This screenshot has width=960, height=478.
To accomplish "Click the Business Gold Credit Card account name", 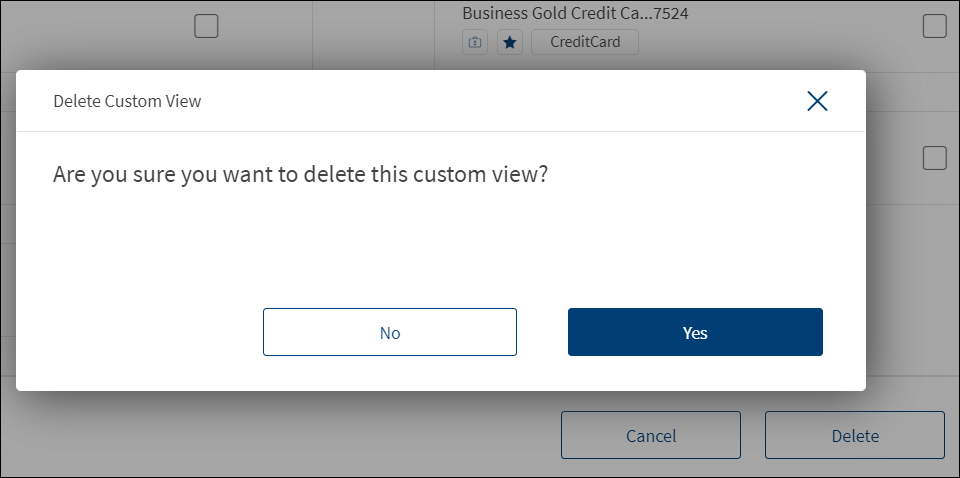I will pos(575,14).
